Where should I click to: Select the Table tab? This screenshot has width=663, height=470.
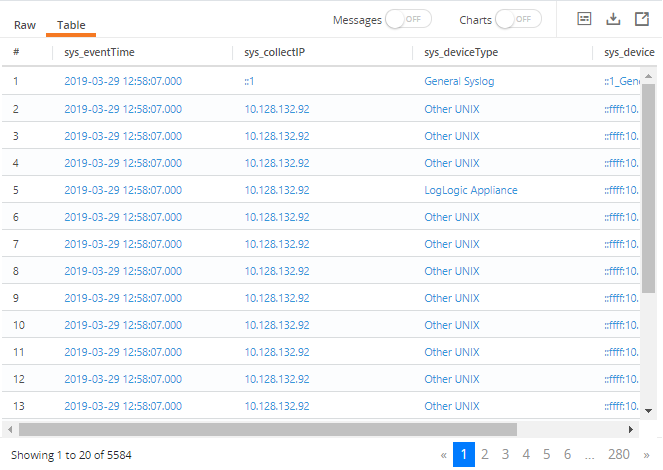click(71, 24)
